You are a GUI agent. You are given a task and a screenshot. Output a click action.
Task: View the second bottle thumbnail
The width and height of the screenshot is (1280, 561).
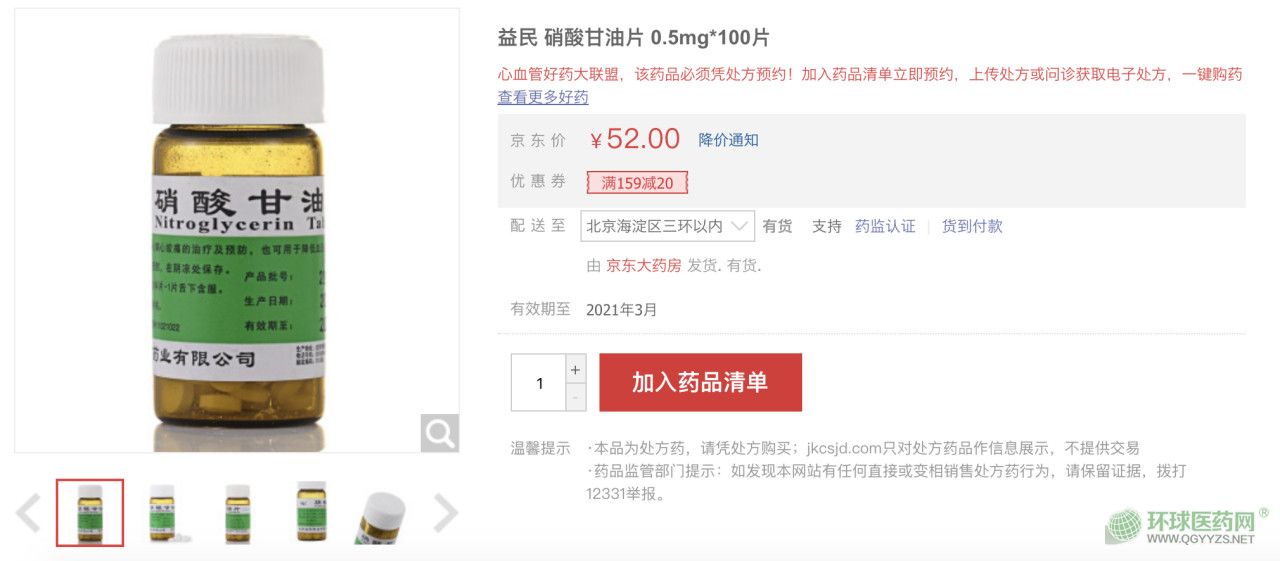pyautogui.click(x=162, y=513)
